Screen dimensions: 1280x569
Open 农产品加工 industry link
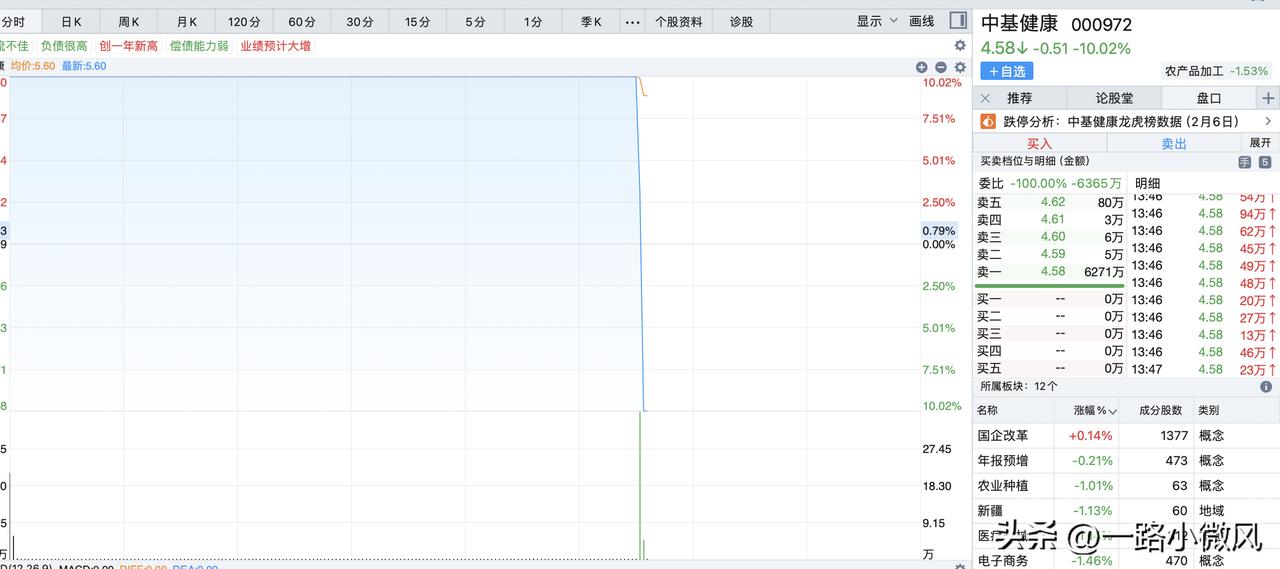tap(1194, 71)
